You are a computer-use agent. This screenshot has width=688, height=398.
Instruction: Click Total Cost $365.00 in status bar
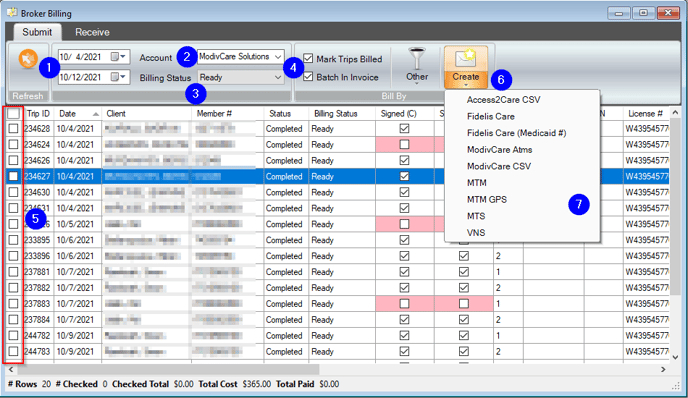pos(234,384)
